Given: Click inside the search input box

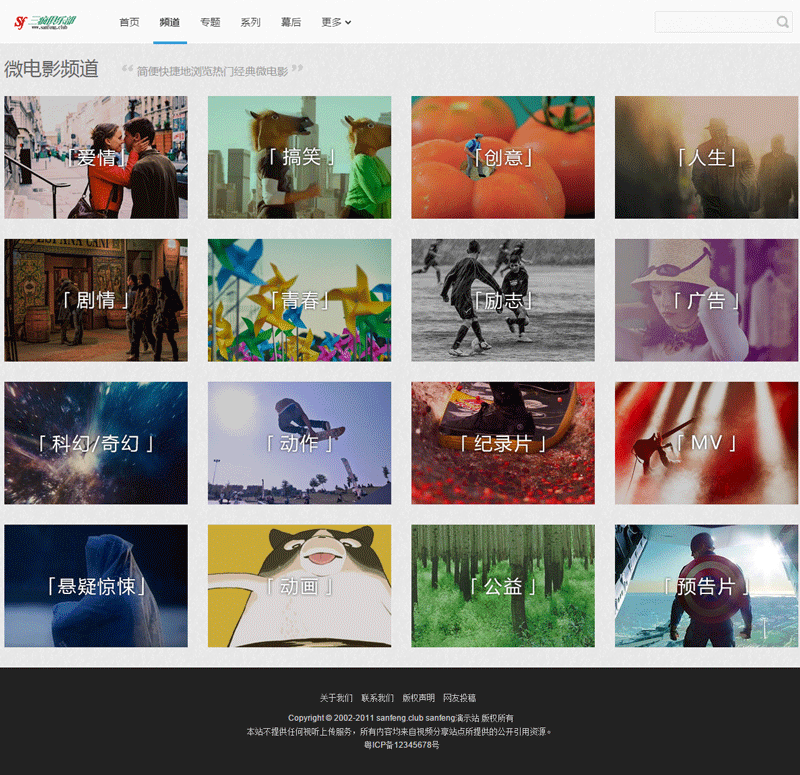Looking at the screenshot, I should coord(714,22).
